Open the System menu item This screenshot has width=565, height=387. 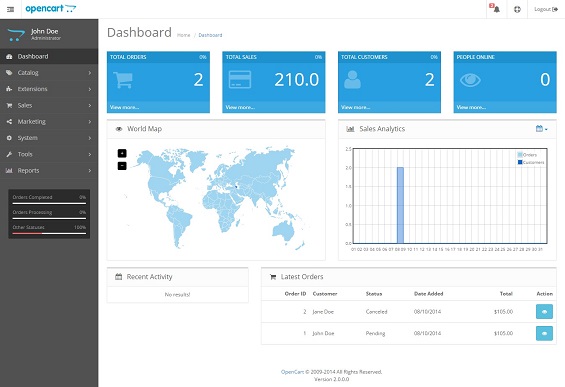coord(49,138)
